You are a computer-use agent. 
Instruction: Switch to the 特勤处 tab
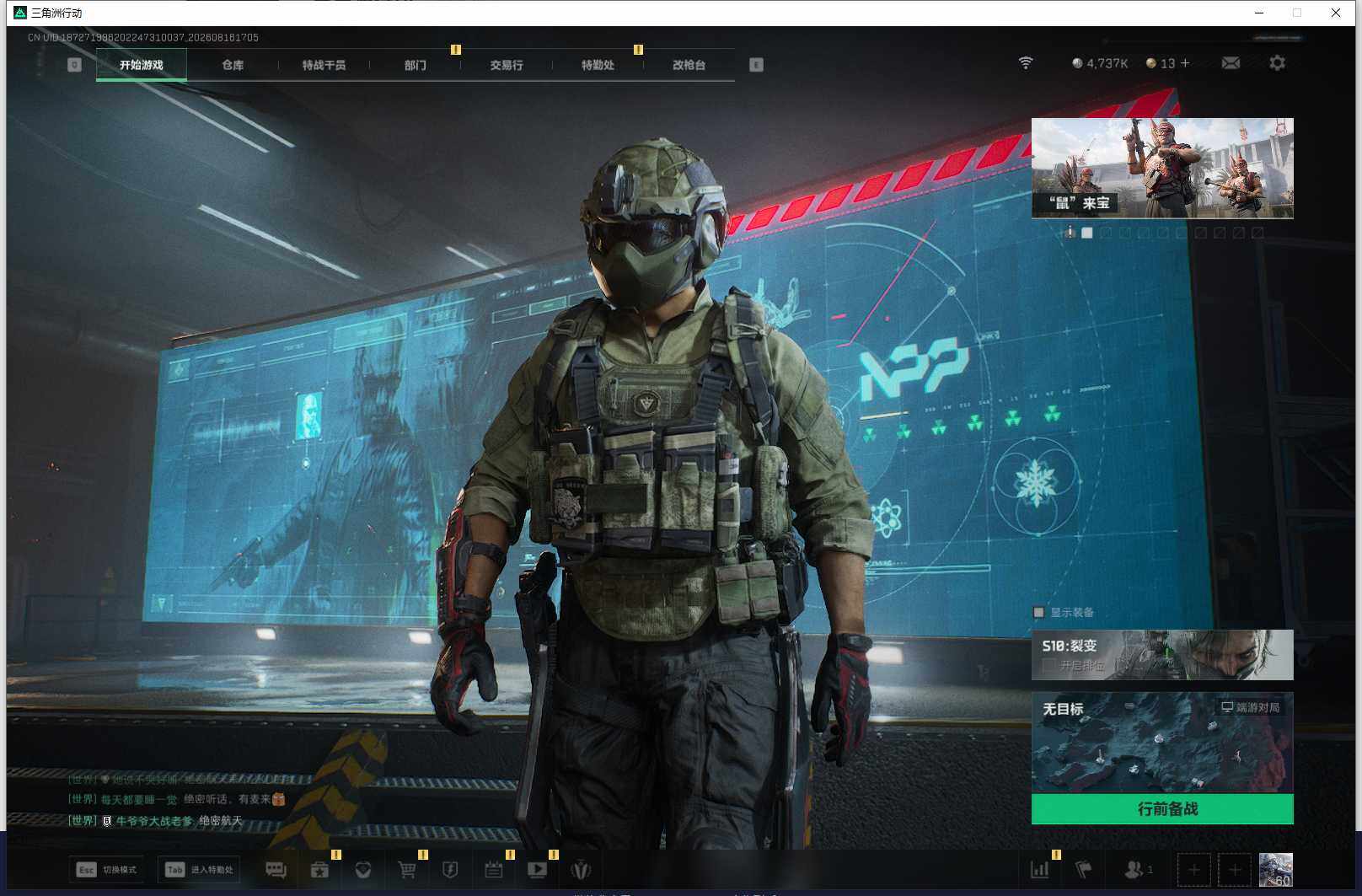pos(598,65)
